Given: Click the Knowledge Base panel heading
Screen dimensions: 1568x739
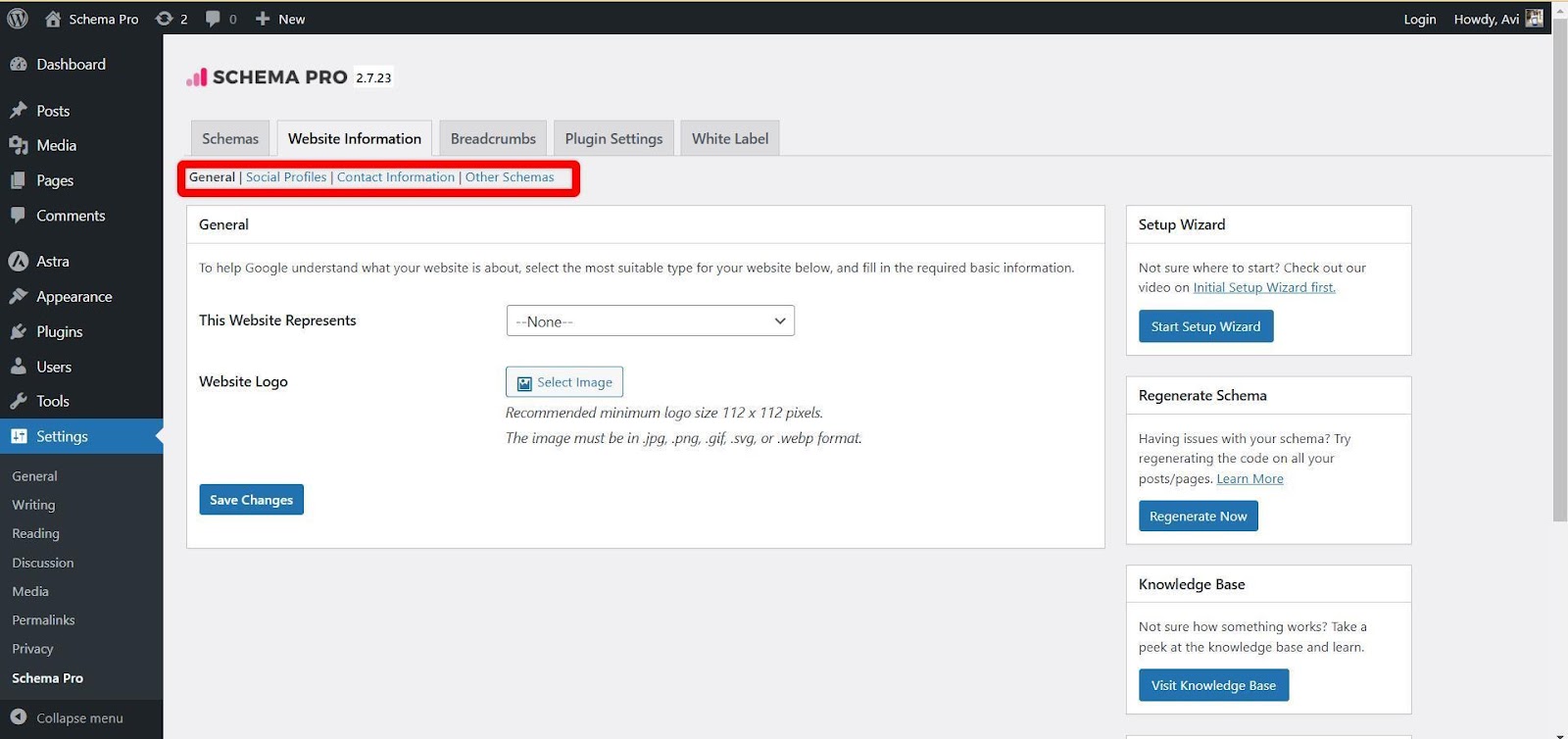Looking at the screenshot, I should (1192, 584).
